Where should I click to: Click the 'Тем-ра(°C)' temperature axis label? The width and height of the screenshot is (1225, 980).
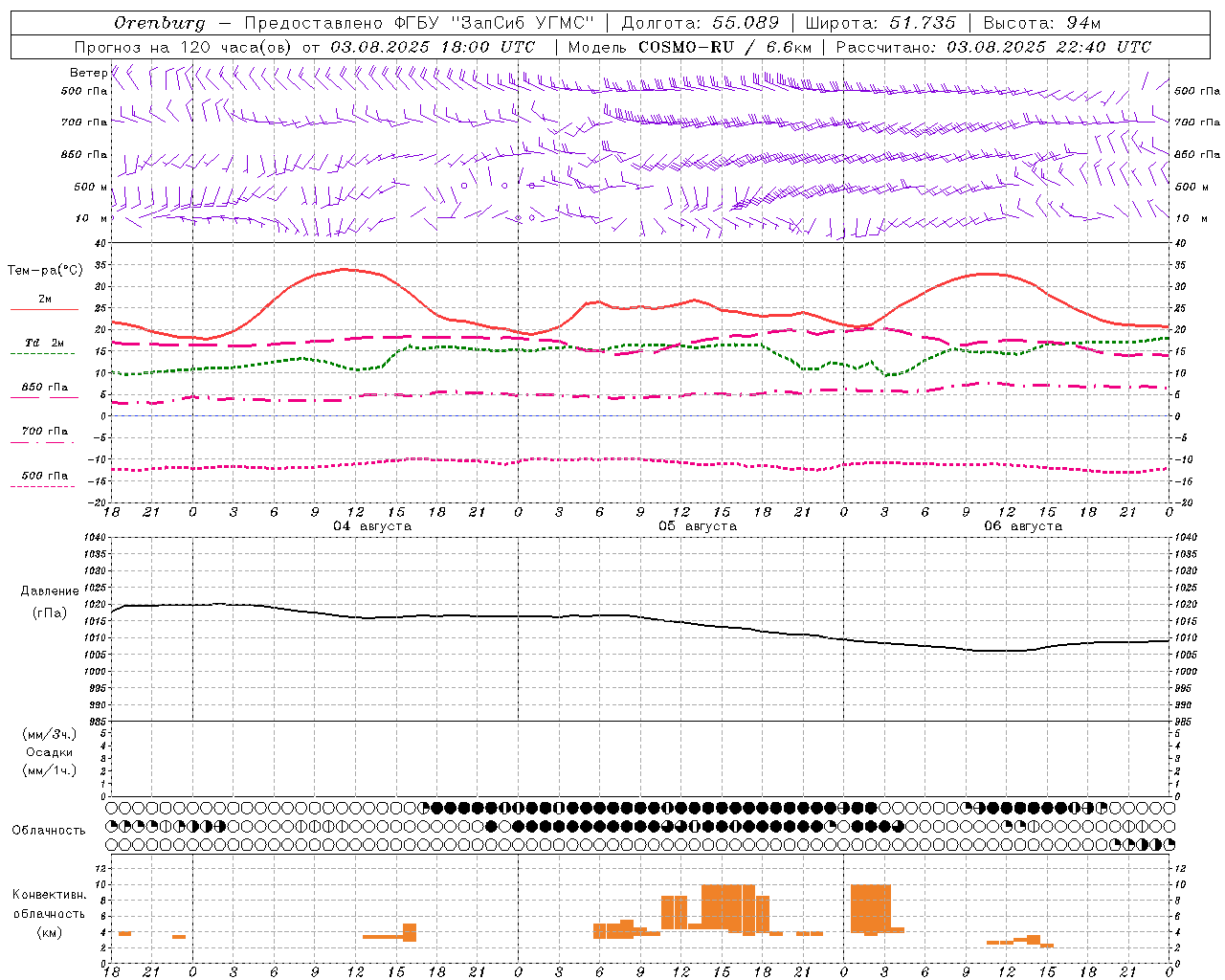click(x=45, y=271)
